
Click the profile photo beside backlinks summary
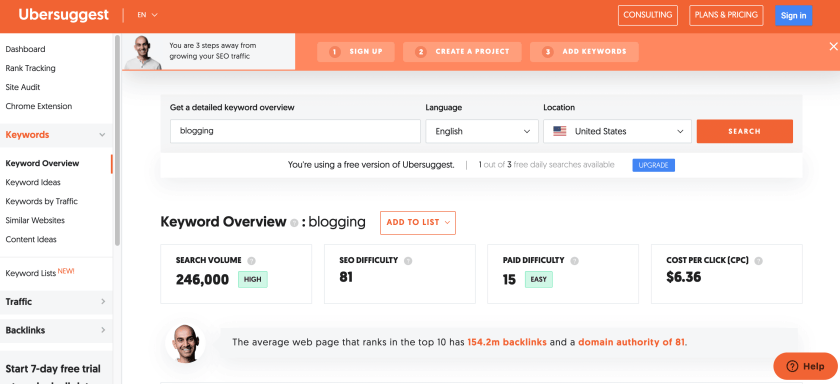(185, 343)
